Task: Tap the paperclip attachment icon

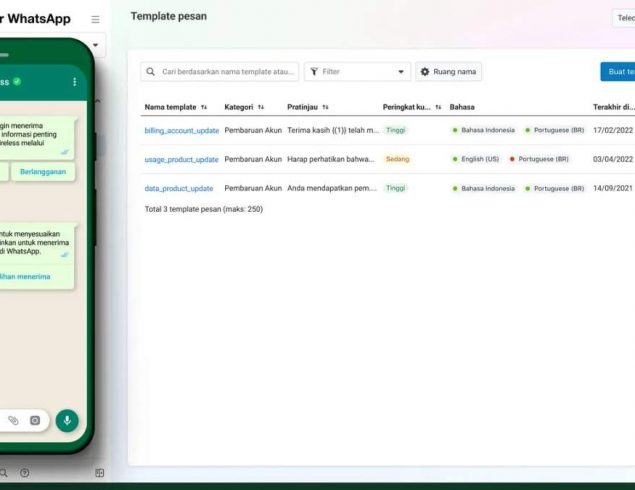Action: pyautogui.click(x=13, y=421)
